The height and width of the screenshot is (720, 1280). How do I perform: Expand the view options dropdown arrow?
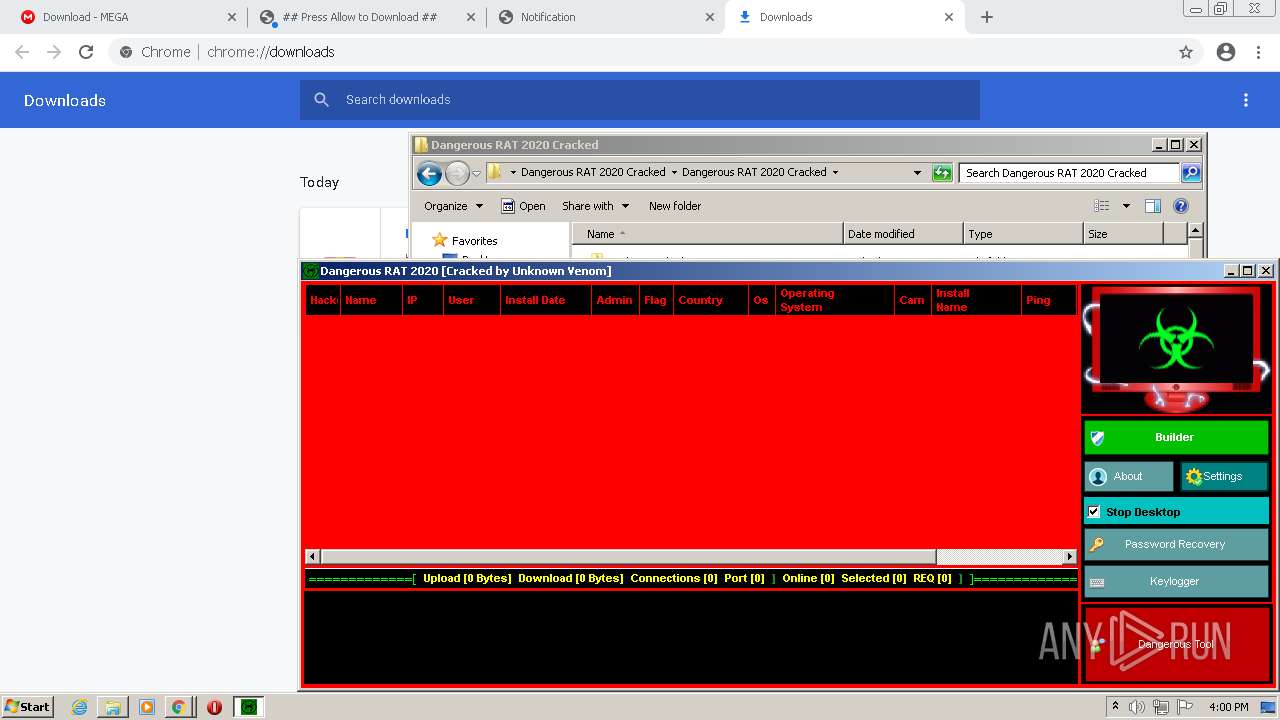point(1126,206)
